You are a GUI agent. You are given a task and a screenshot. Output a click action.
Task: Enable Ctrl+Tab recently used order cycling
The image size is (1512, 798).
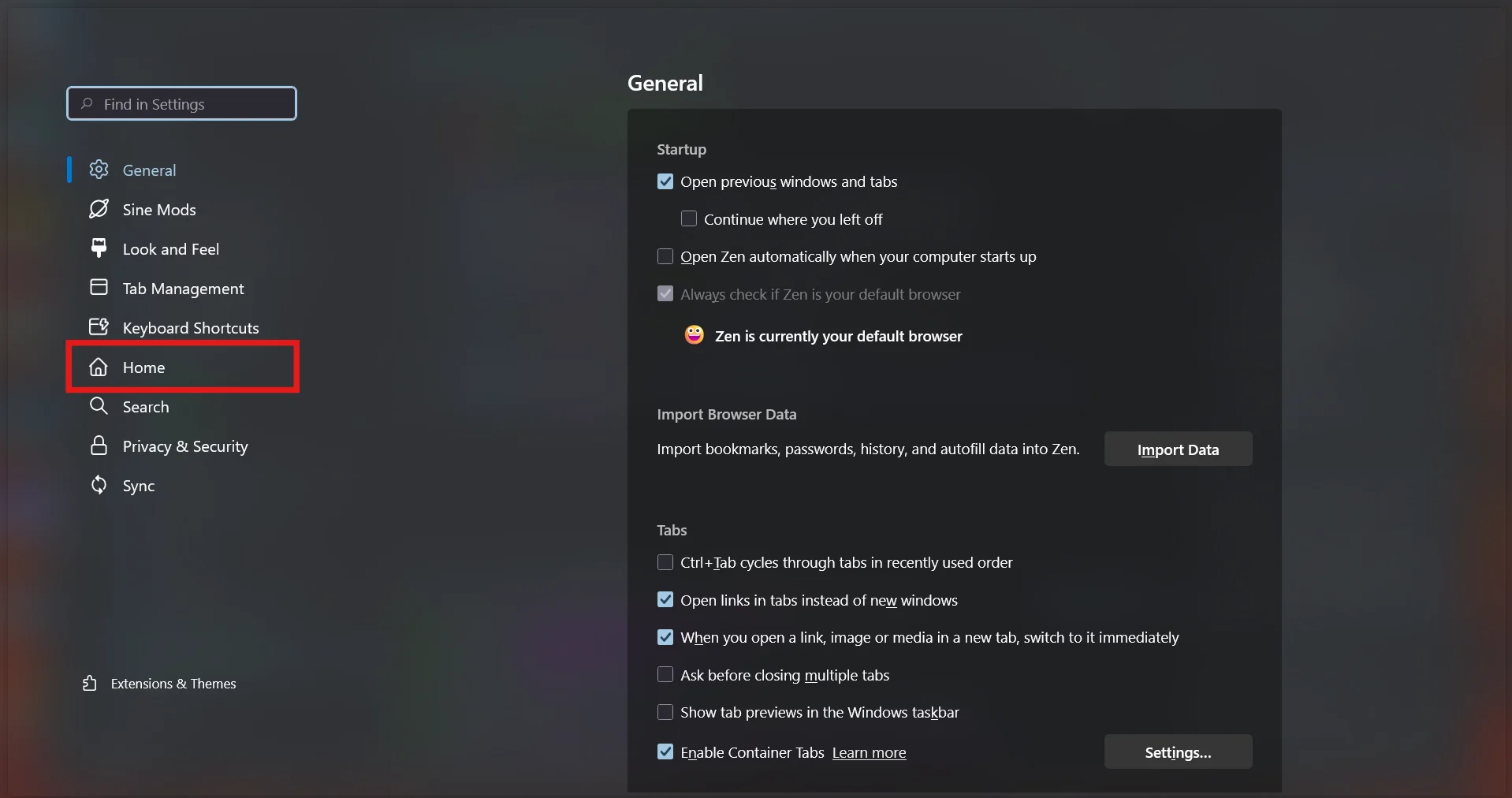[665, 562]
